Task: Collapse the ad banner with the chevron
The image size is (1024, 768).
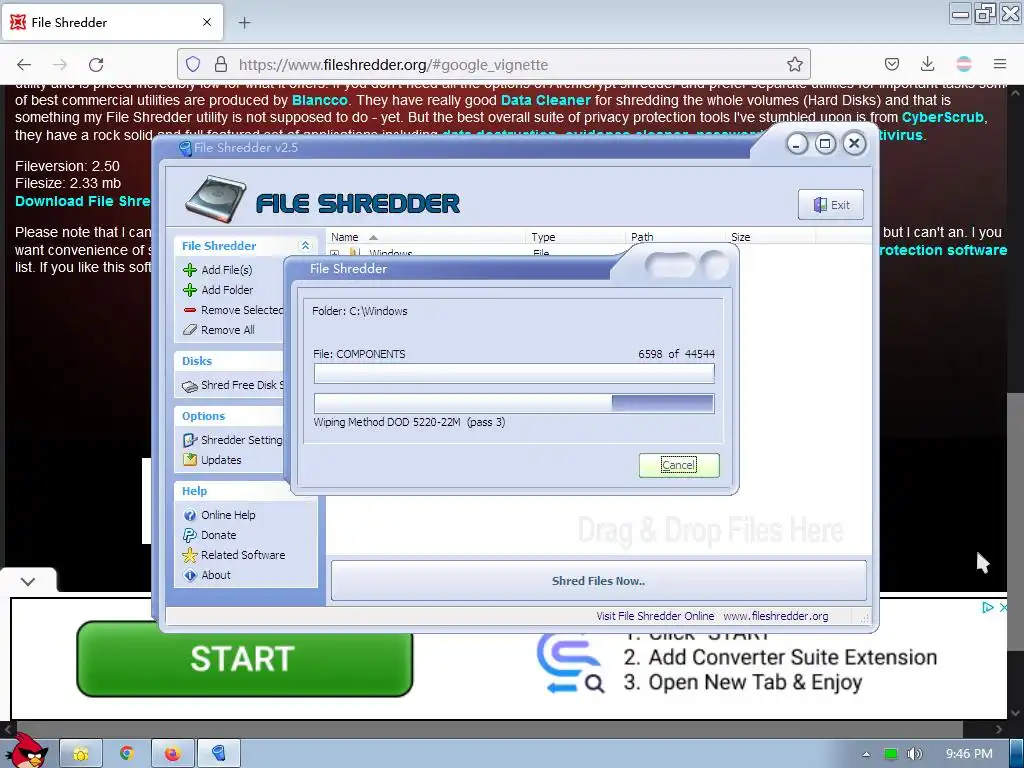Action: click(28, 581)
